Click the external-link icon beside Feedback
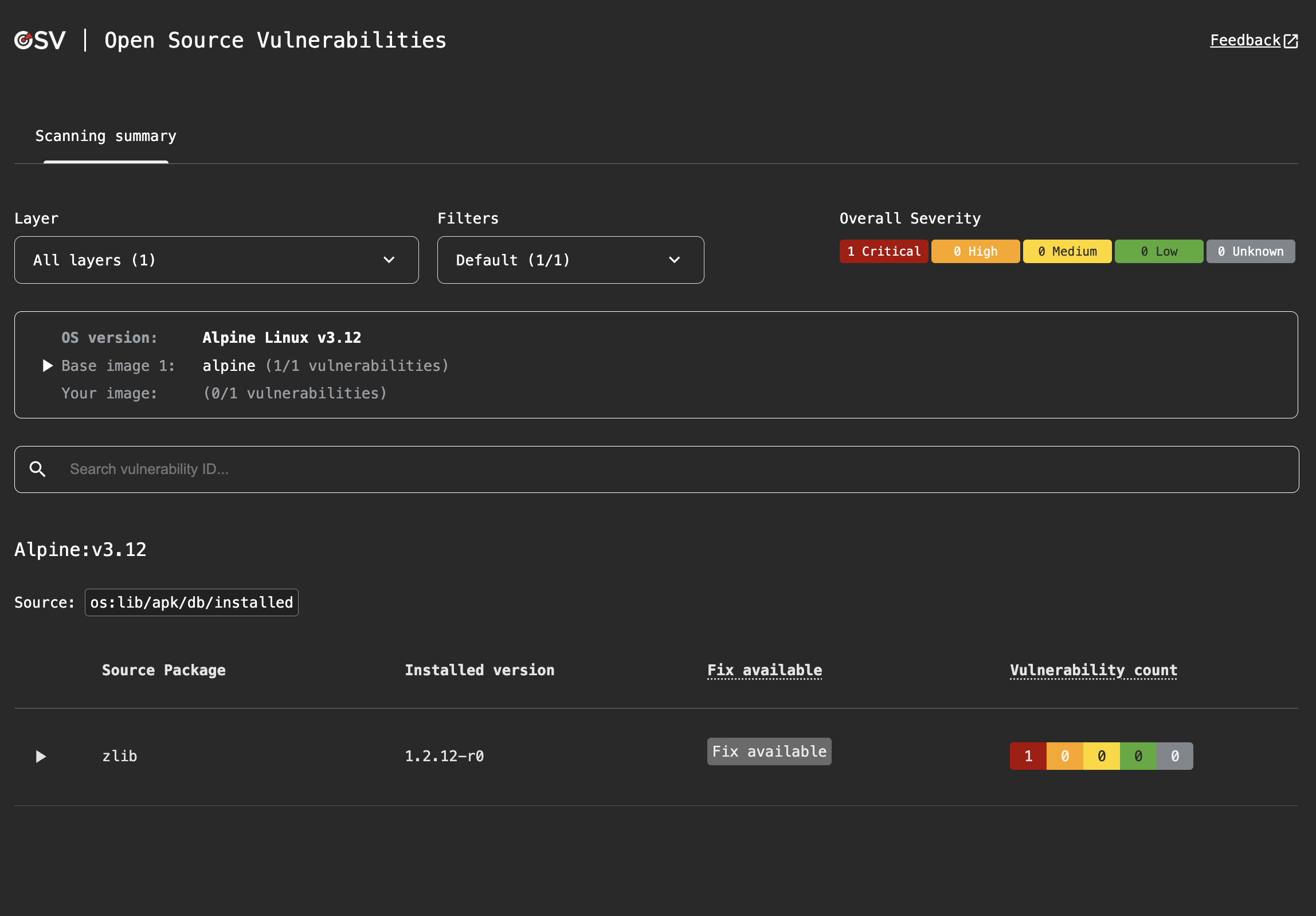Image resolution: width=1316 pixels, height=916 pixels. point(1291,40)
